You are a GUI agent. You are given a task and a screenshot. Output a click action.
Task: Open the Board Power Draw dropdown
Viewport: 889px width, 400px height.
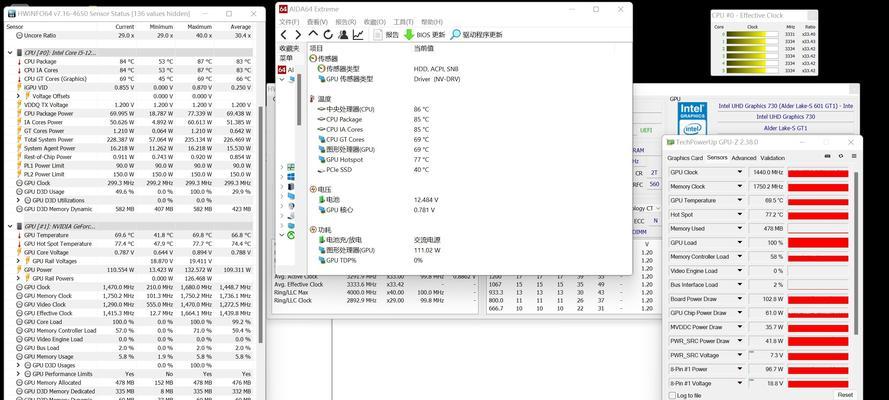tap(740, 299)
